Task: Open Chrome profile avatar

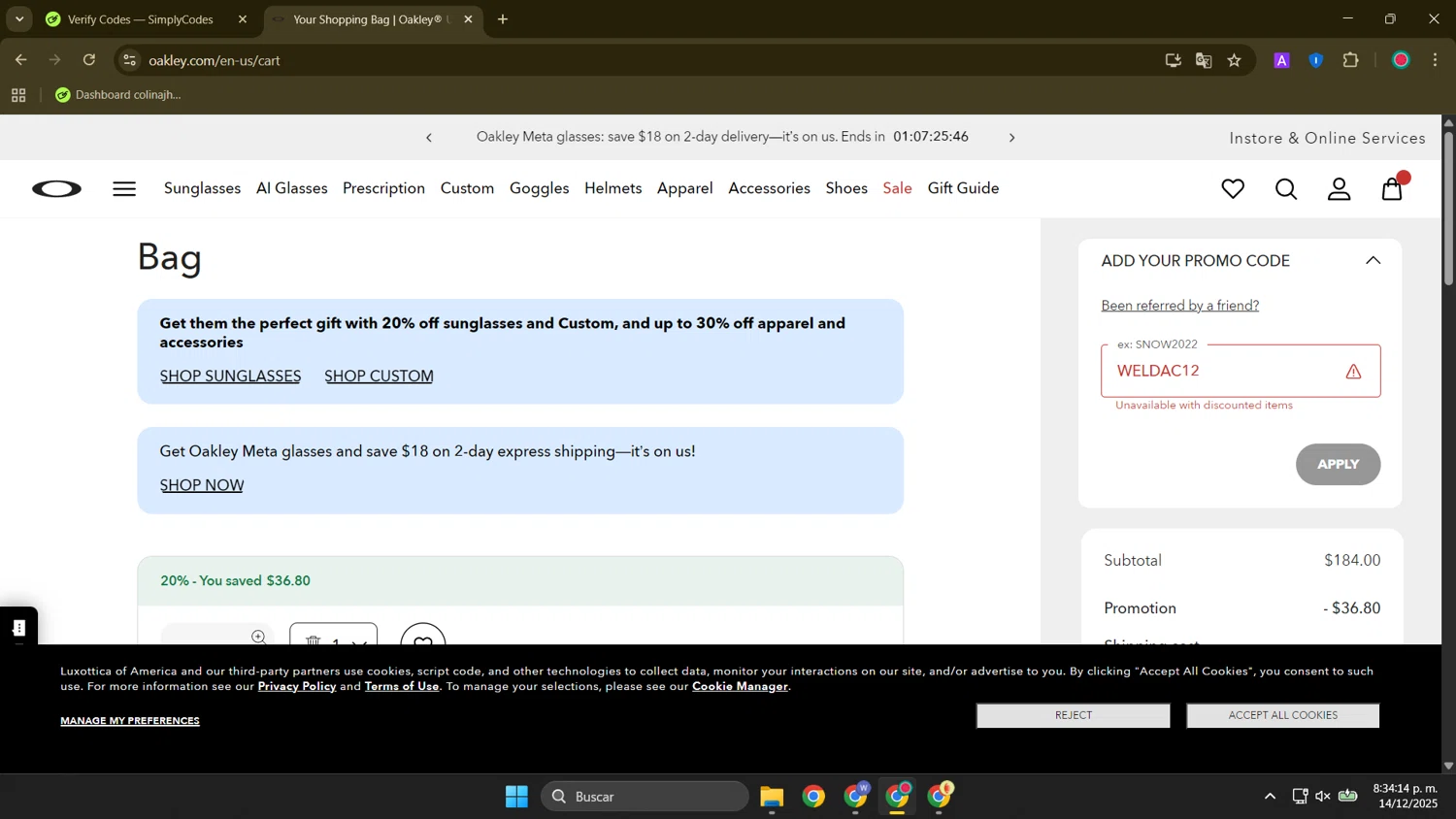Action: (1401, 60)
